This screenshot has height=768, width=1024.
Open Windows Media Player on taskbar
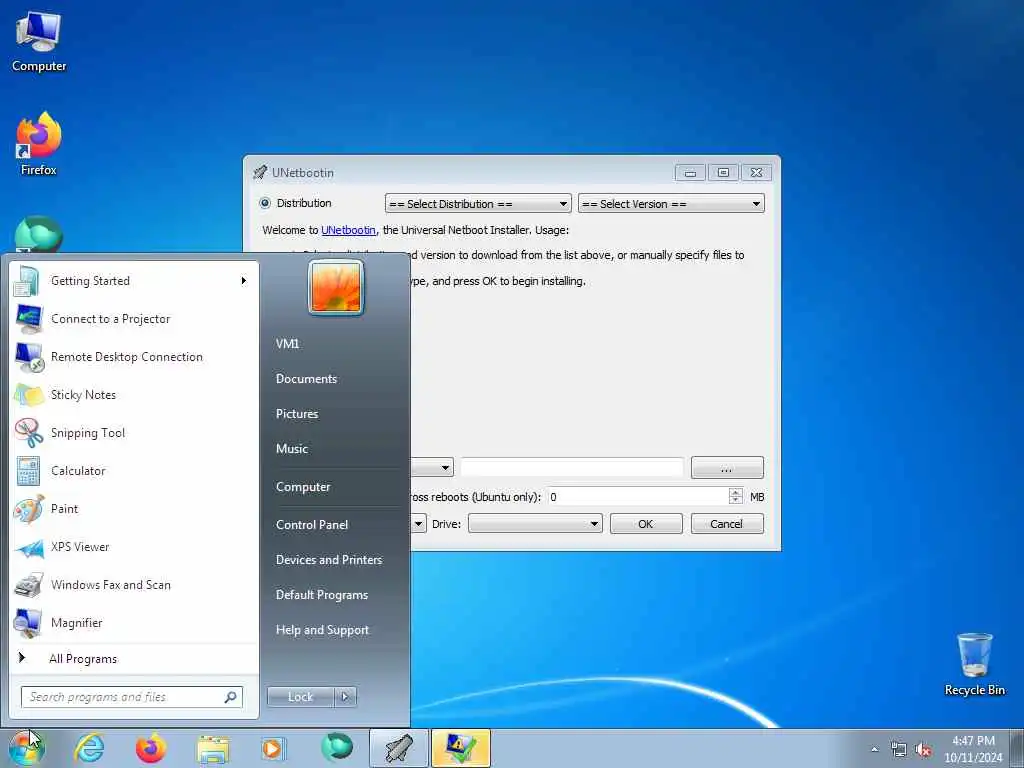(x=273, y=748)
